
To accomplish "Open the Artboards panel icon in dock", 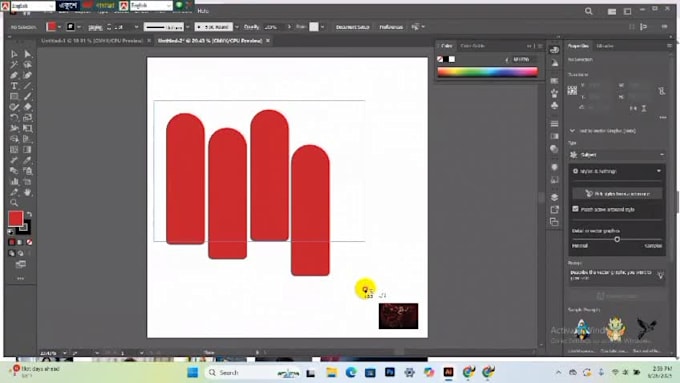I will point(554,222).
